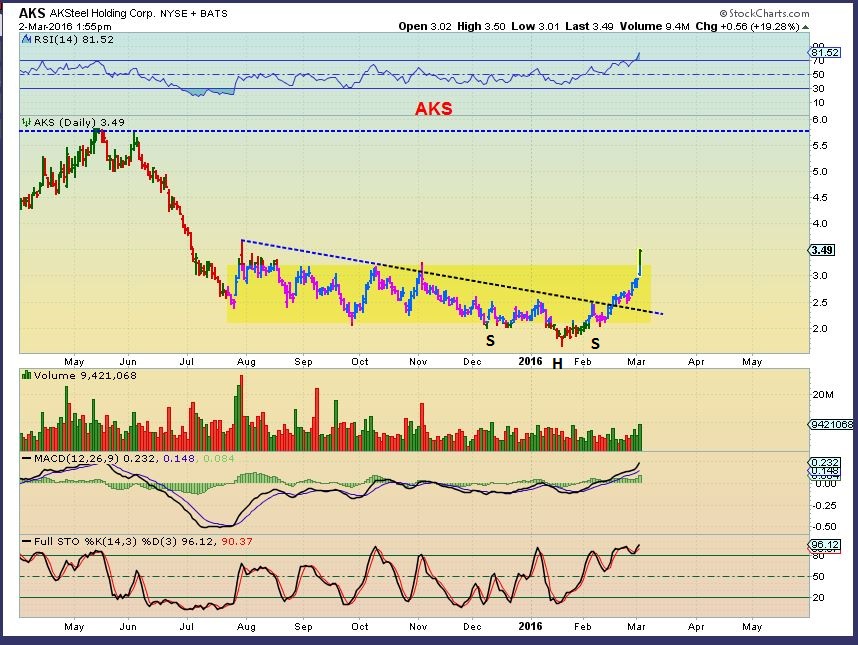Click the left shoulder S label near Dec
Screen dimensions: 858x645
[x=490, y=341]
